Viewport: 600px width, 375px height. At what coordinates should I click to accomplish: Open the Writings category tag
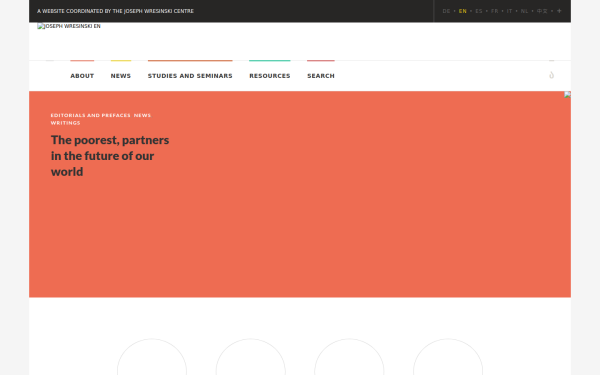coord(65,123)
